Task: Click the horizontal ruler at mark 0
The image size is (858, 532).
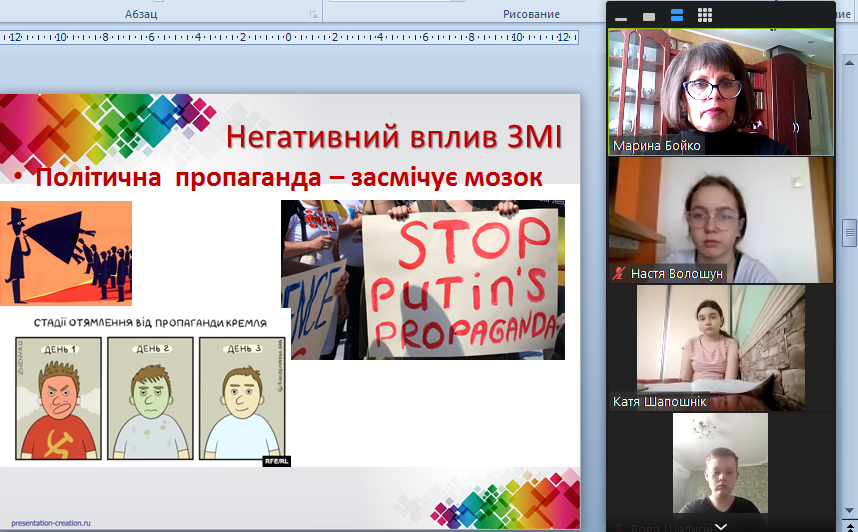Action: pos(288,37)
